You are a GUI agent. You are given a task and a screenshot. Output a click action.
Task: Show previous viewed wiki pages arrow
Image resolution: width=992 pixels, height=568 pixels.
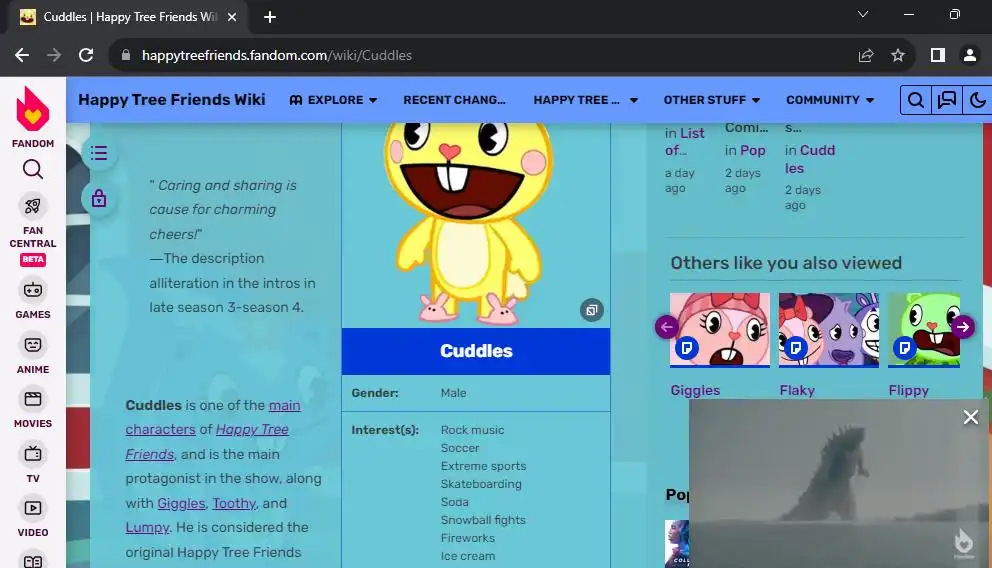[x=667, y=327]
